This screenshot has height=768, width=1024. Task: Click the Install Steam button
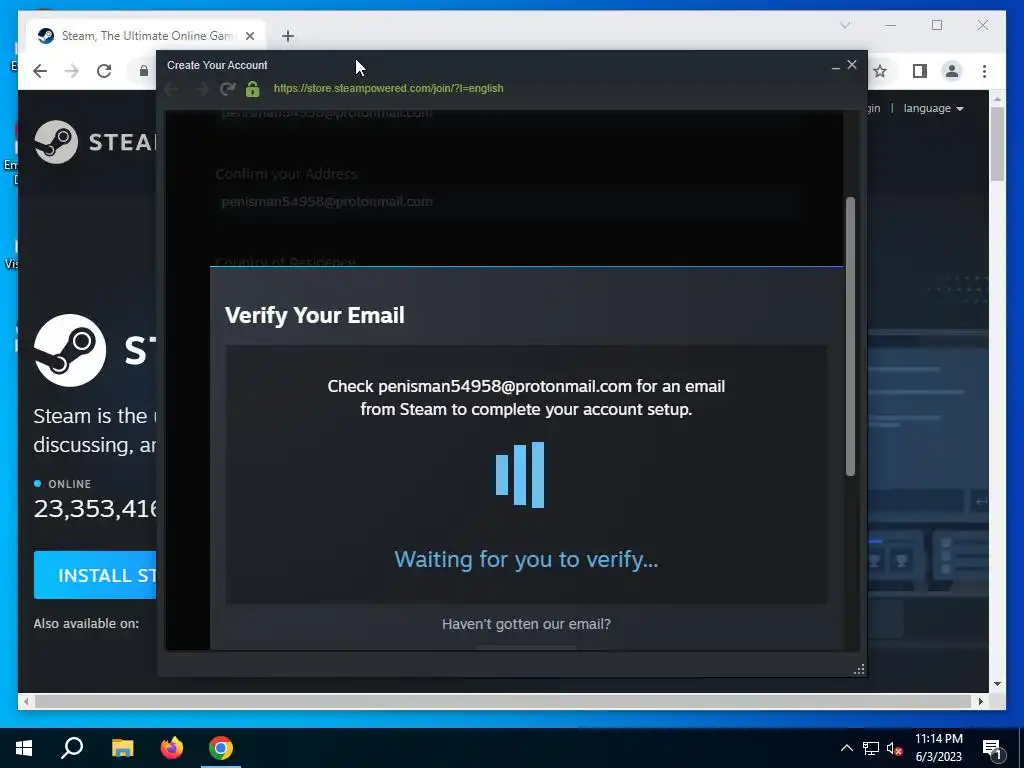tap(95, 575)
